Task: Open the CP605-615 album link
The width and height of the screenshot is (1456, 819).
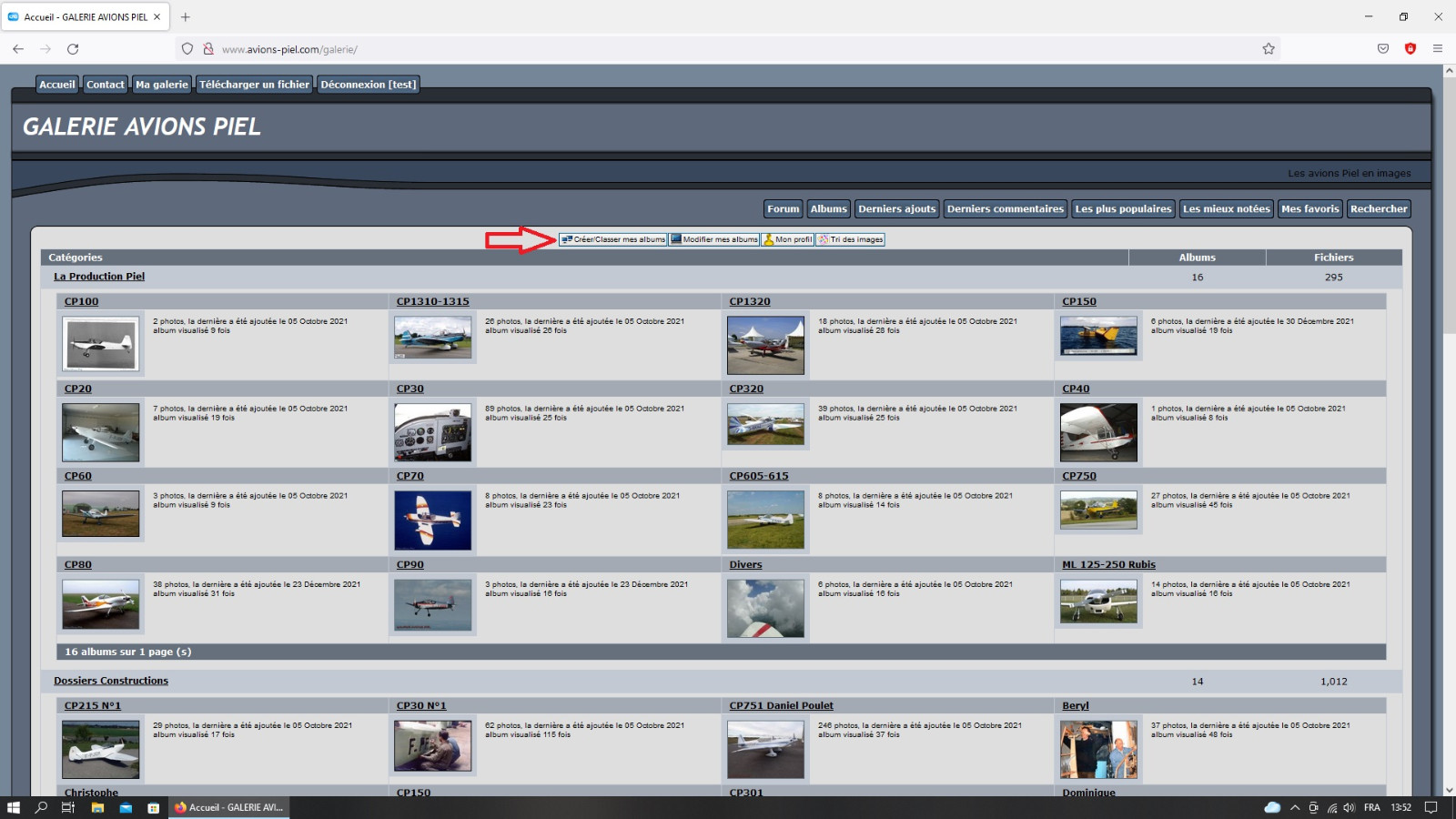Action: (x=759, y=476)
